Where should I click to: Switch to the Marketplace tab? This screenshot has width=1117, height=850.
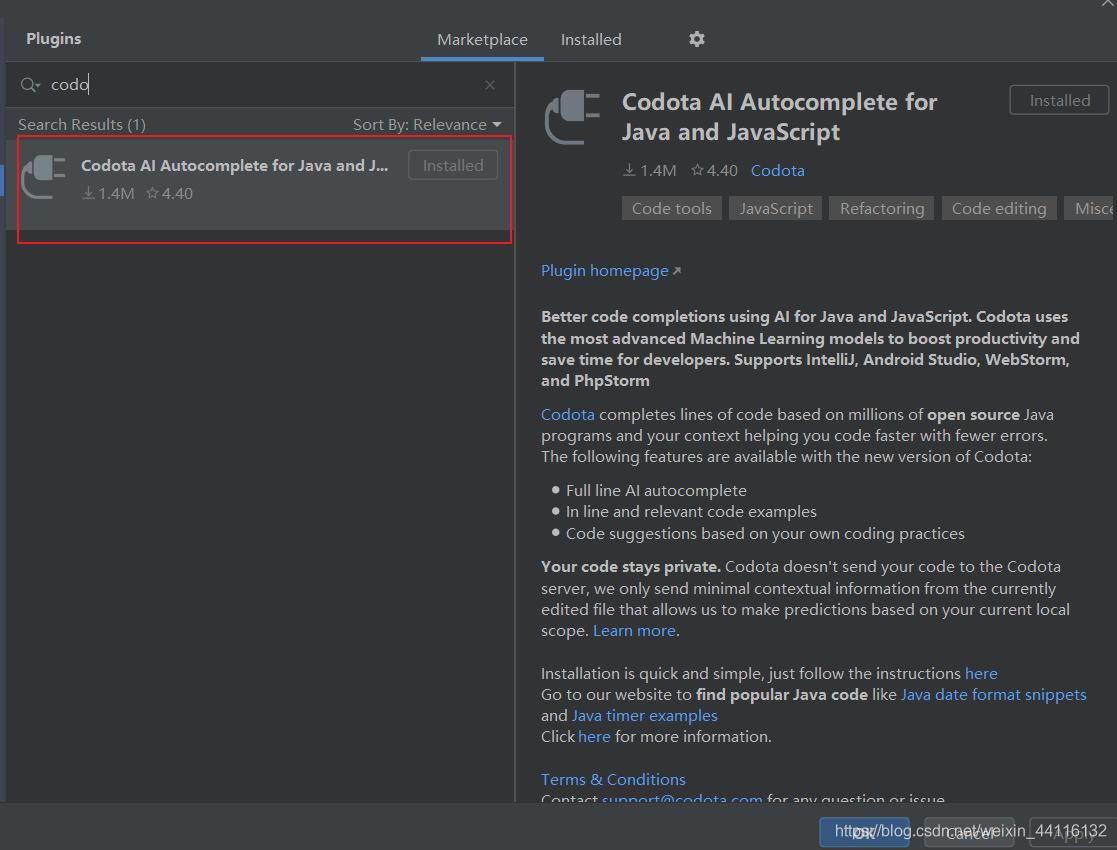pyautogui.click(x=482, y=40)
